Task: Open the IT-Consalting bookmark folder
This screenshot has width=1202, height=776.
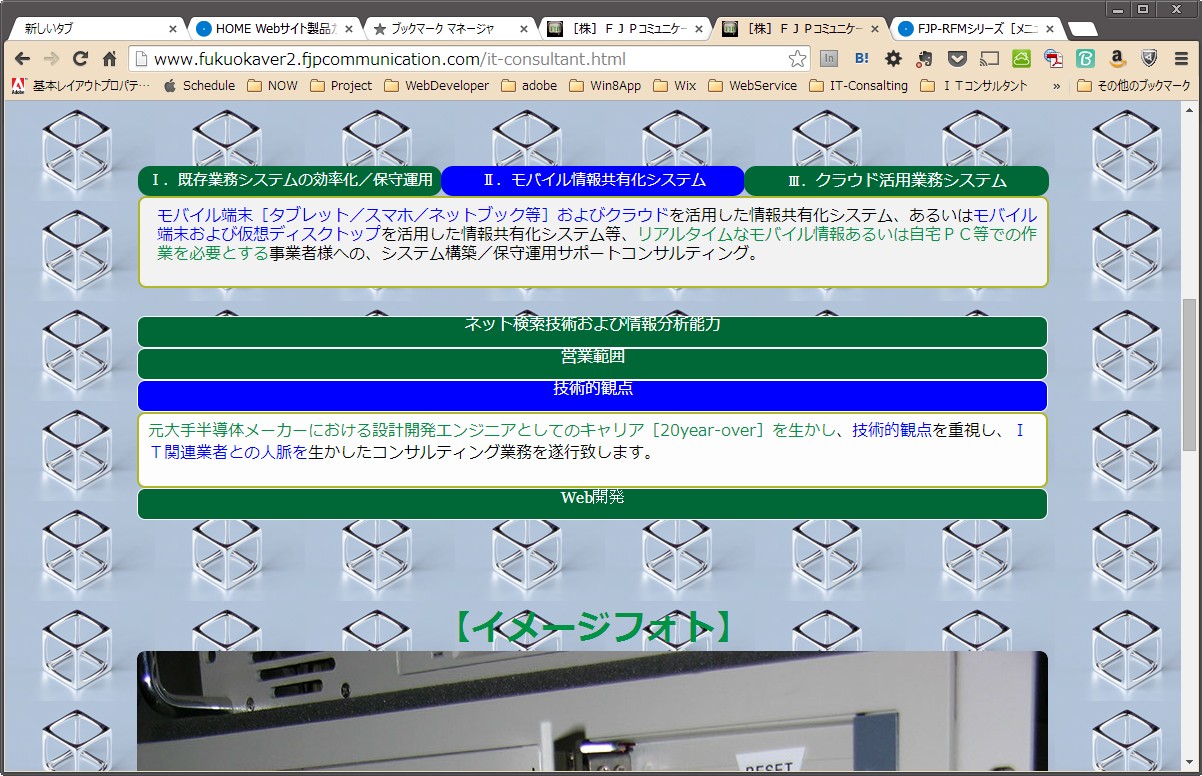Action: (858, 86)
